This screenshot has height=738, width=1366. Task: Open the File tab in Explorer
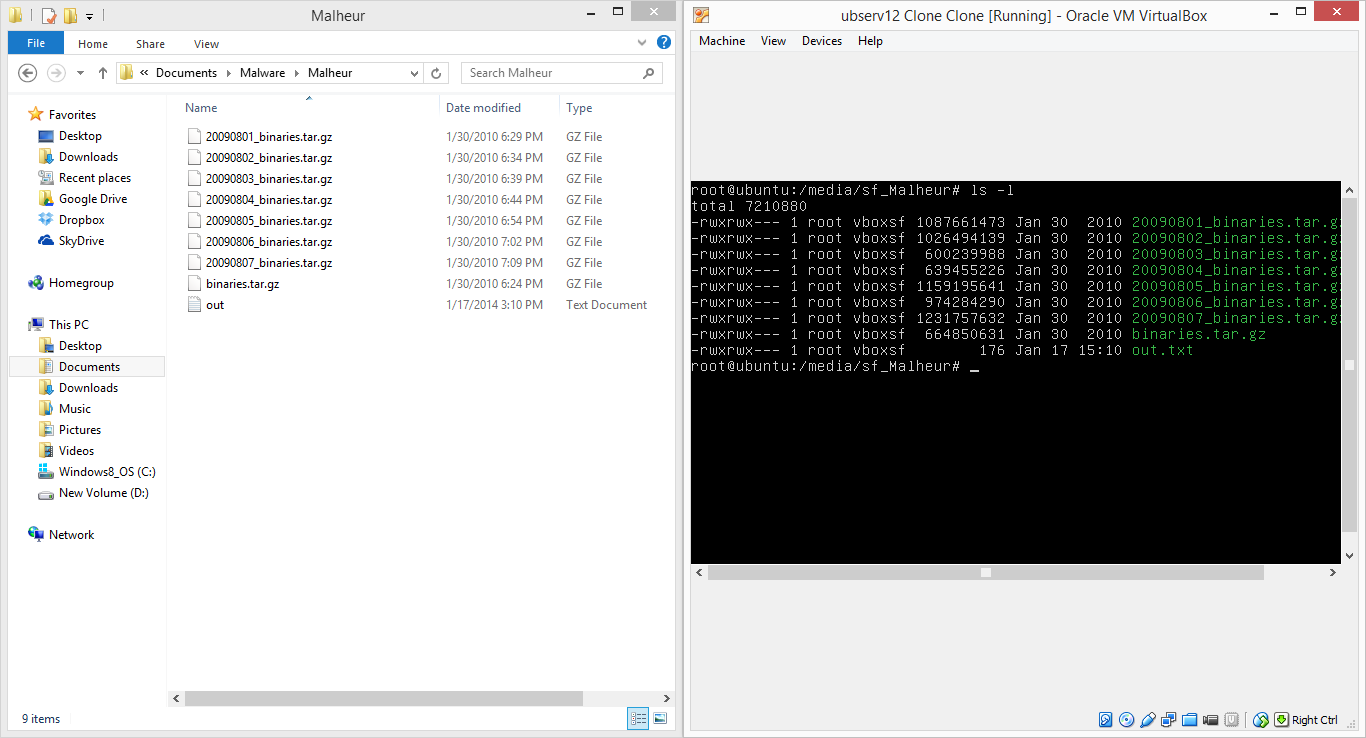[36, 43]
